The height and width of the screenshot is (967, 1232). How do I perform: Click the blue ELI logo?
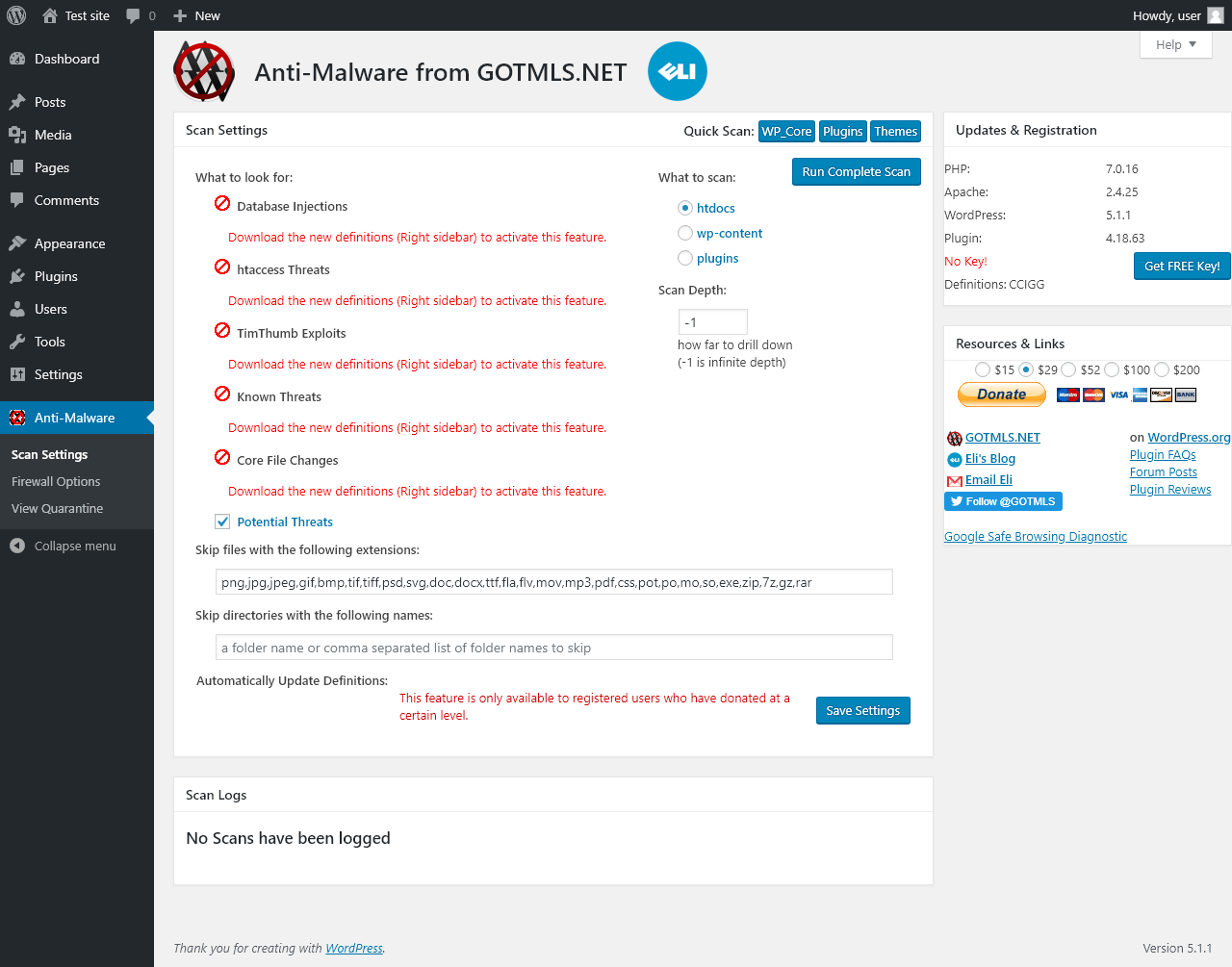(x=678, y=71)
